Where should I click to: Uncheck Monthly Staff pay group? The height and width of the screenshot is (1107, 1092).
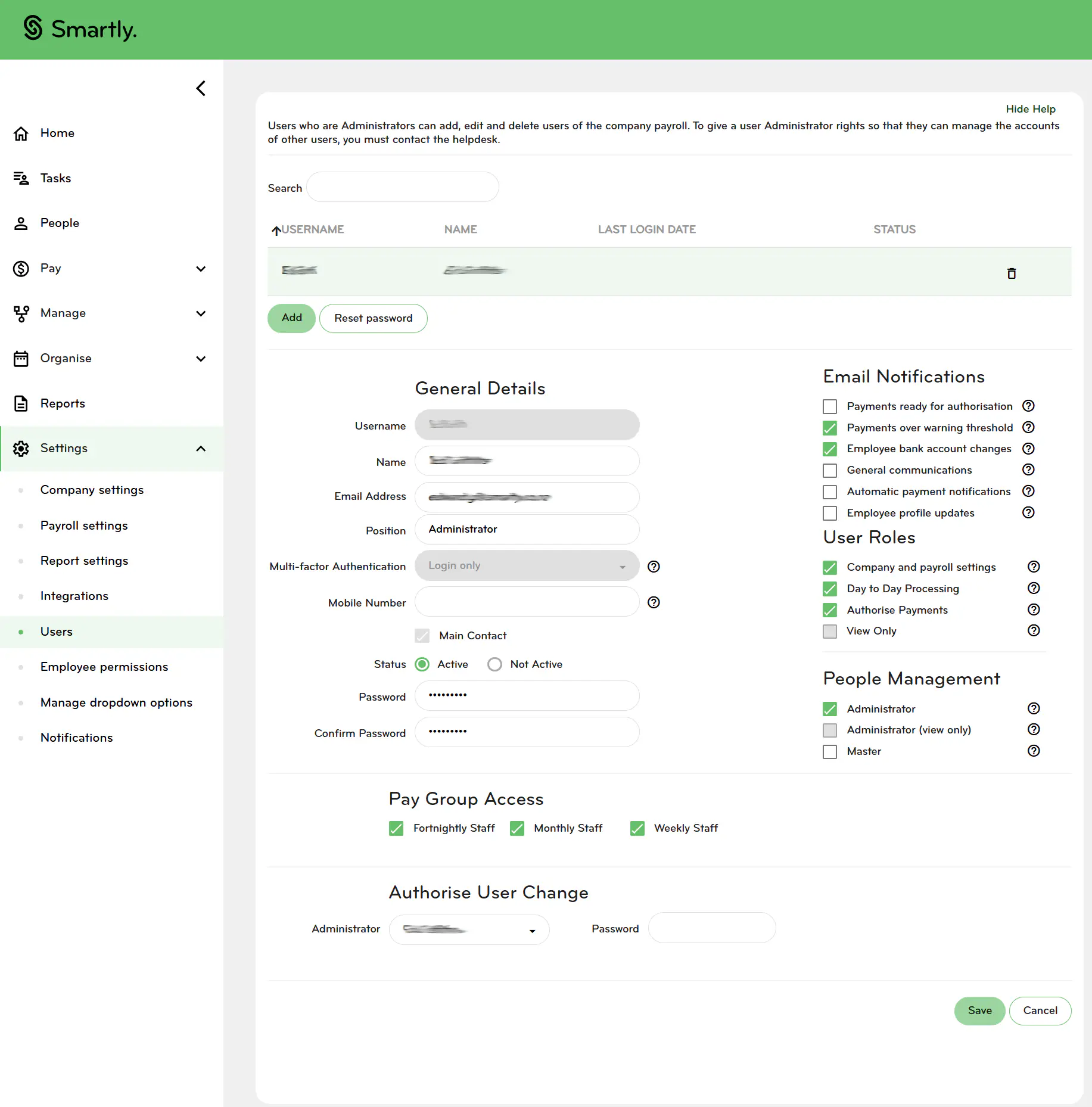click(x=517, y=828)
